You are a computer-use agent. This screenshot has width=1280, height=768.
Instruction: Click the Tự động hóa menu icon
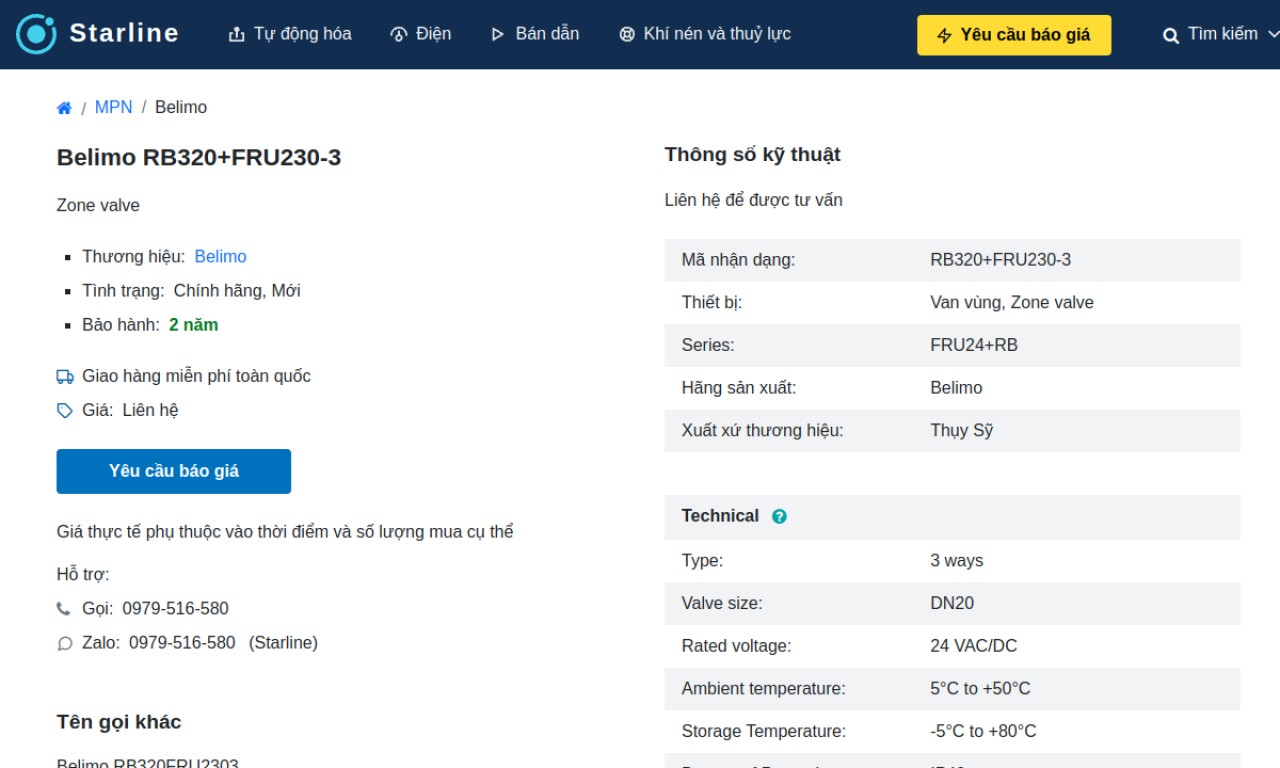[x=236, y=35]
